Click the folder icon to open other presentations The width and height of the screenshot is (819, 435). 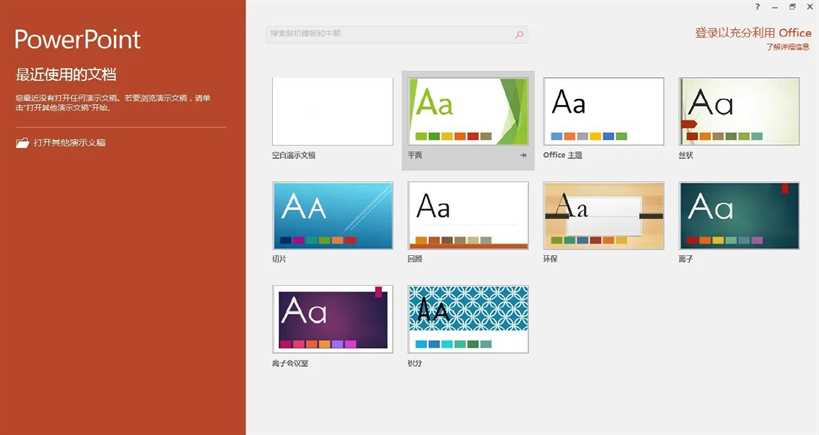pyautogui.click(x=22, y=143)
